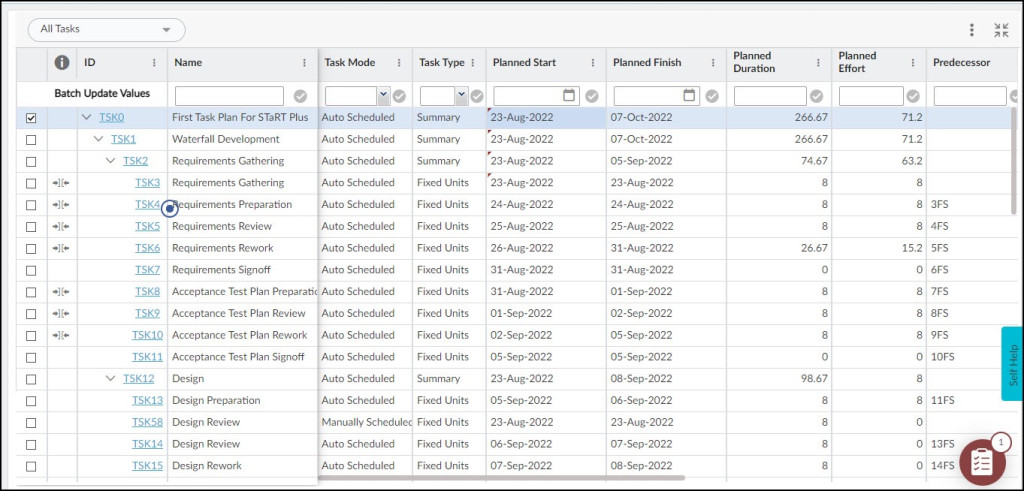Viewport: 1024px width, 491px height.
Task: Click the Manually Scheduled task mode cell
Action: [367, 422]
